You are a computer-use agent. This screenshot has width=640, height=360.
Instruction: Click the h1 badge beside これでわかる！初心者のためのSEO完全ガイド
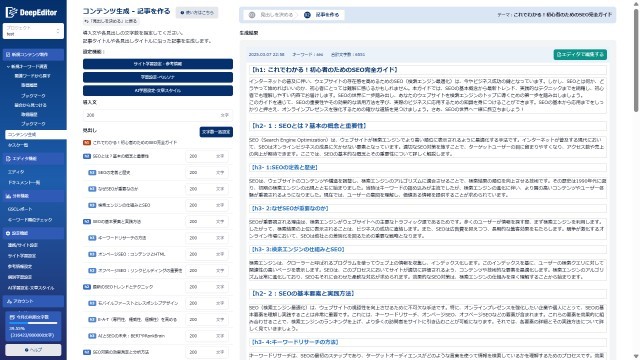[87, 142]
